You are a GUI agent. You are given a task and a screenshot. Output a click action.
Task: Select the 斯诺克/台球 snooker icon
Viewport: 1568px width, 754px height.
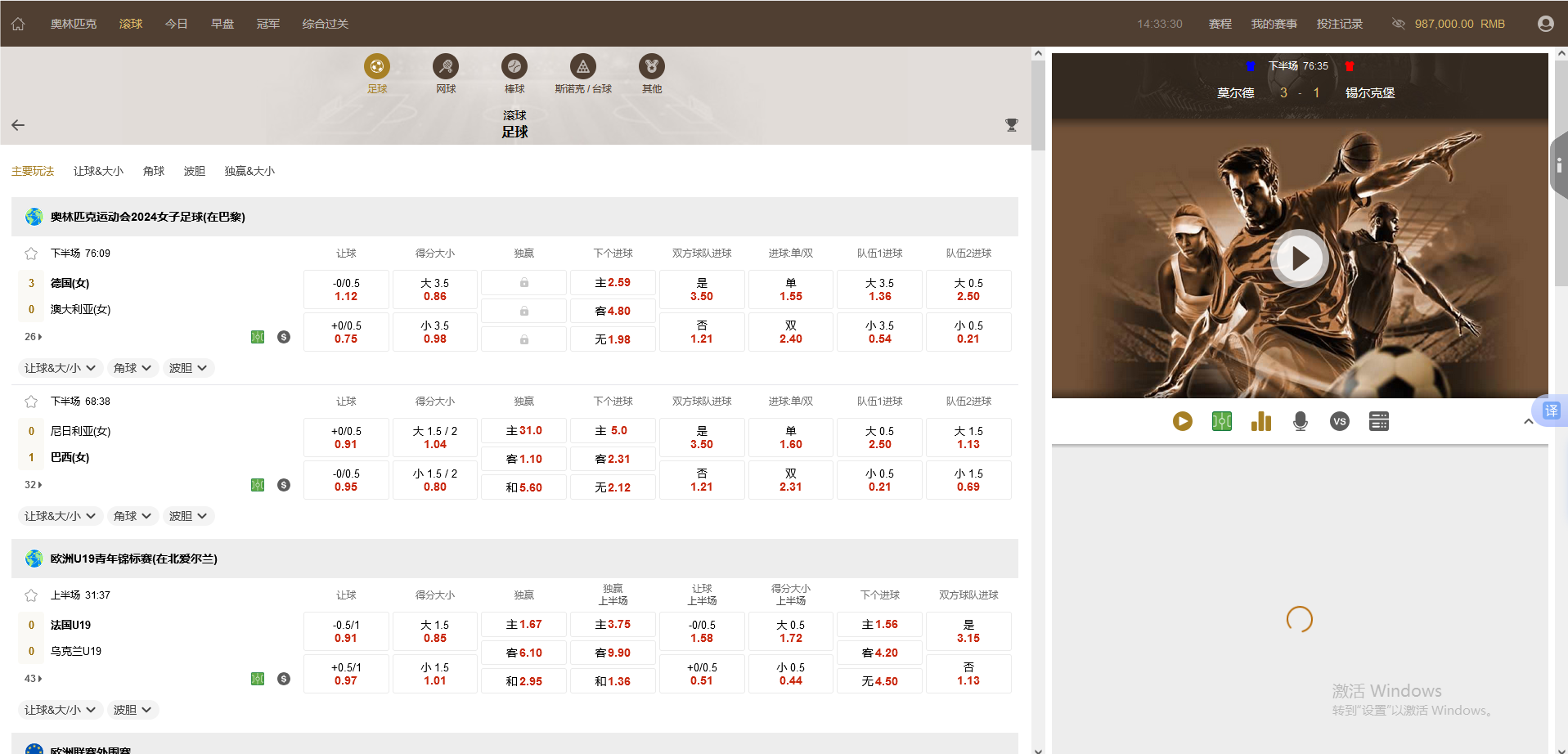point(583,66)
